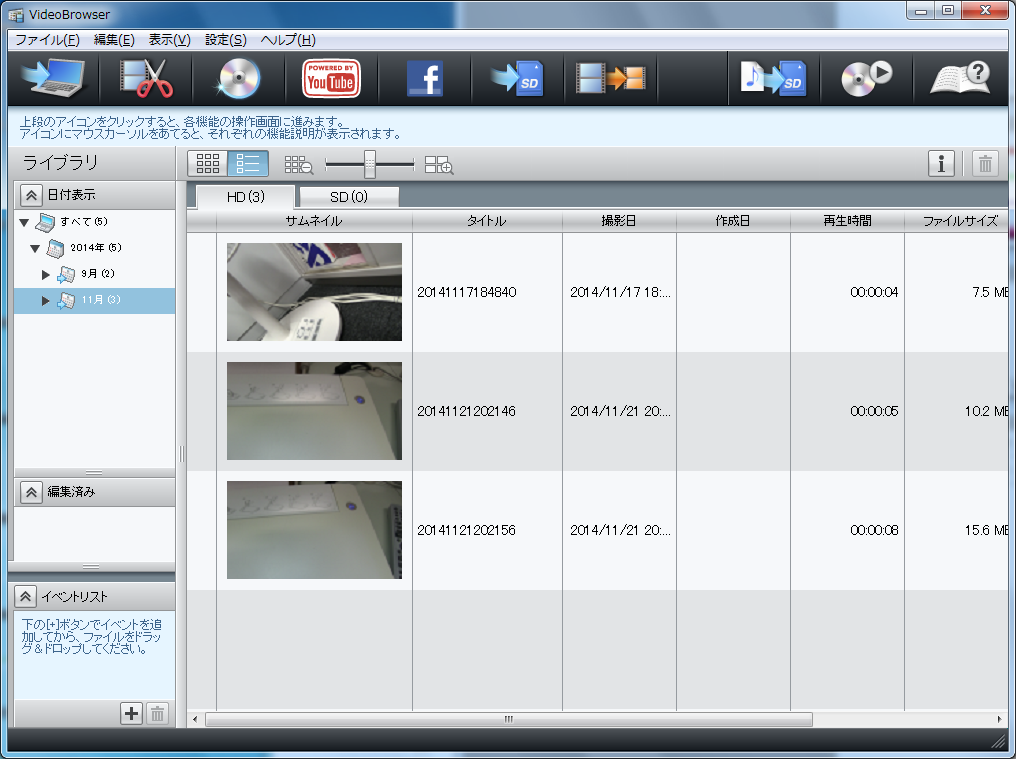
Task: Add an event with the plus button
Action: tap(132, 714)
